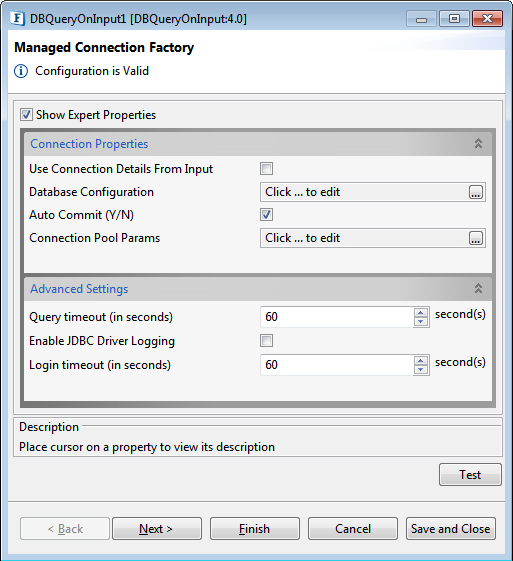The width and height of the screenshot is (513, 561).
Task: Go to next page with Next button
Action: pyautogui.click(x=157, y=528)
